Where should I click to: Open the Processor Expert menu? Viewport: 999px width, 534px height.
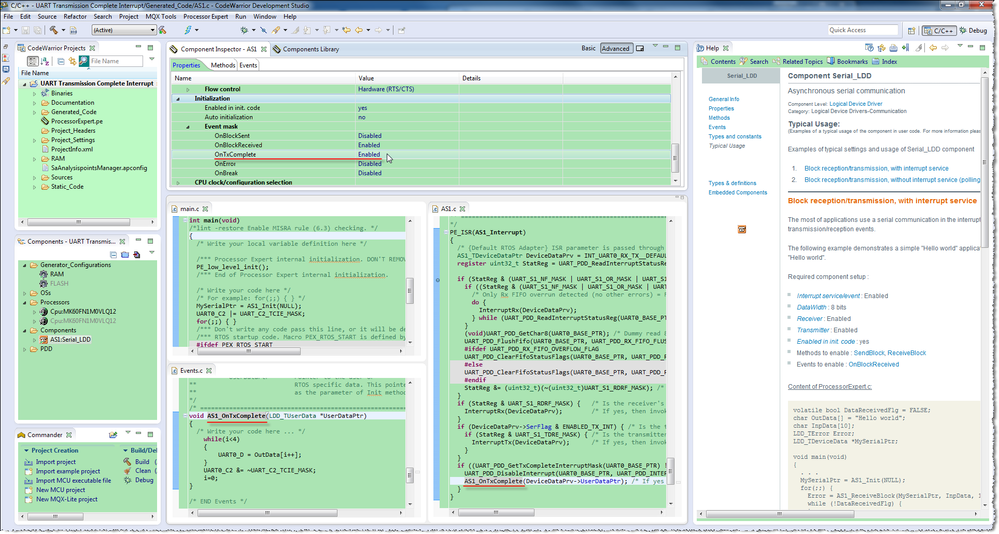coord(205,17)
